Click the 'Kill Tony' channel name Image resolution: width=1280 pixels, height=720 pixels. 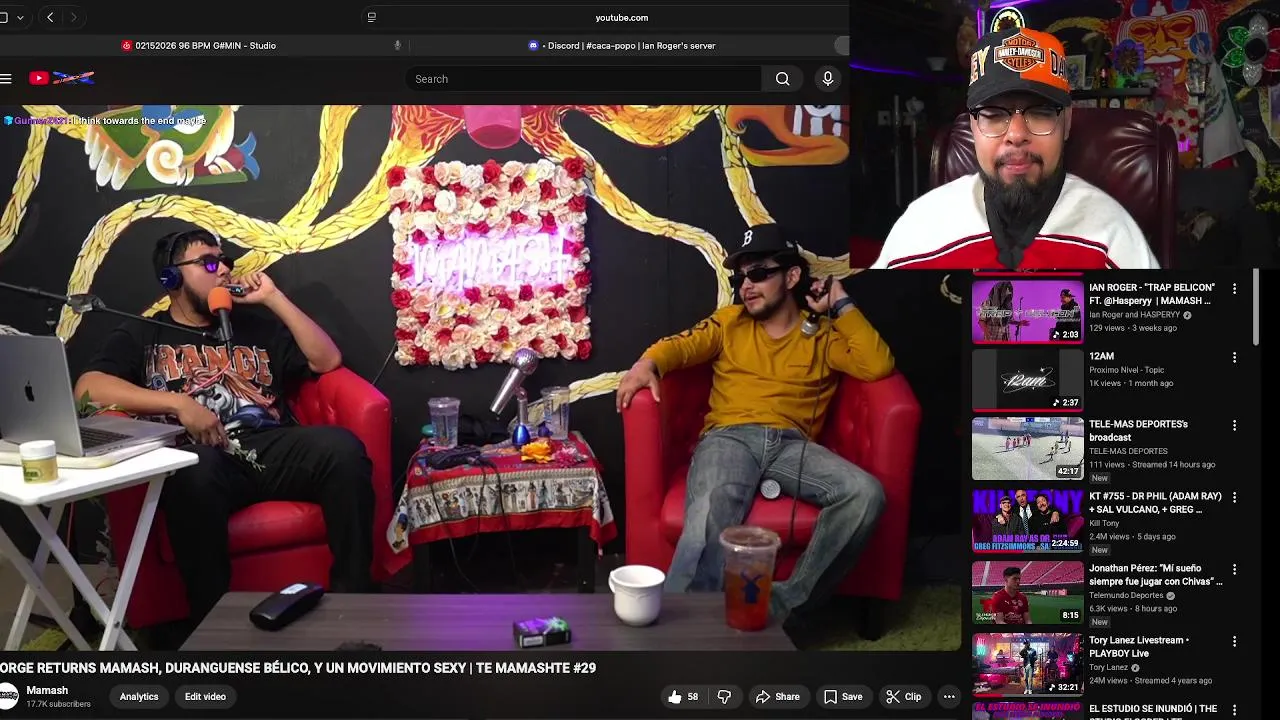(x=1104, y=523)
